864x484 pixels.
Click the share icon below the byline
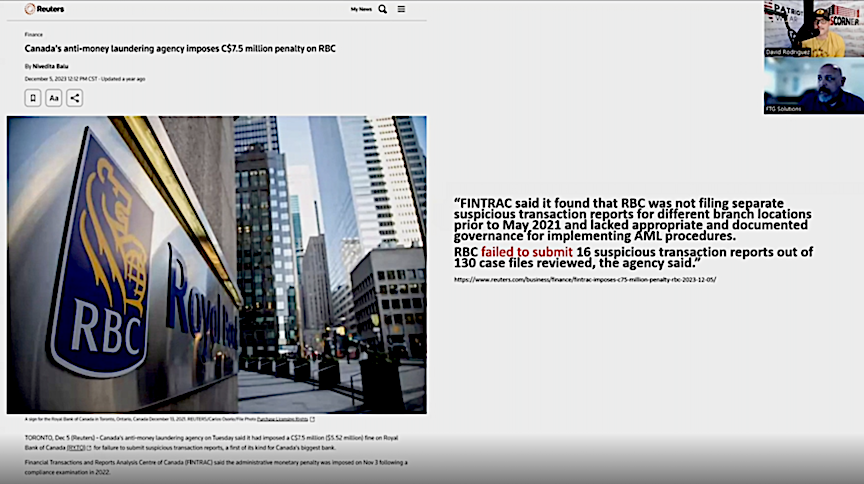point(75,98)
